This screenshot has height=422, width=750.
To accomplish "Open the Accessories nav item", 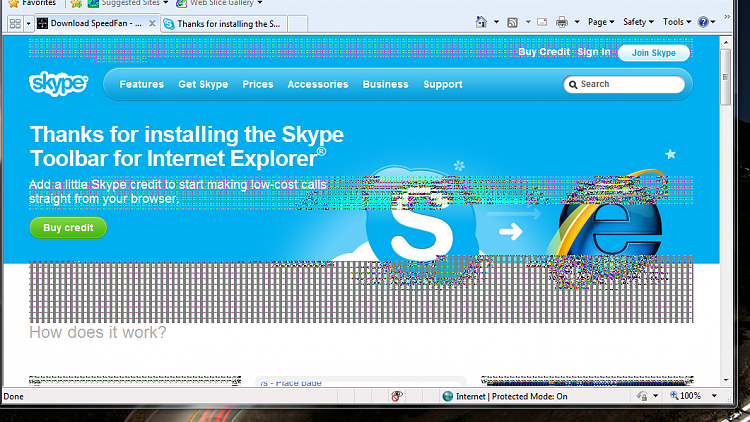I will 318,84.
